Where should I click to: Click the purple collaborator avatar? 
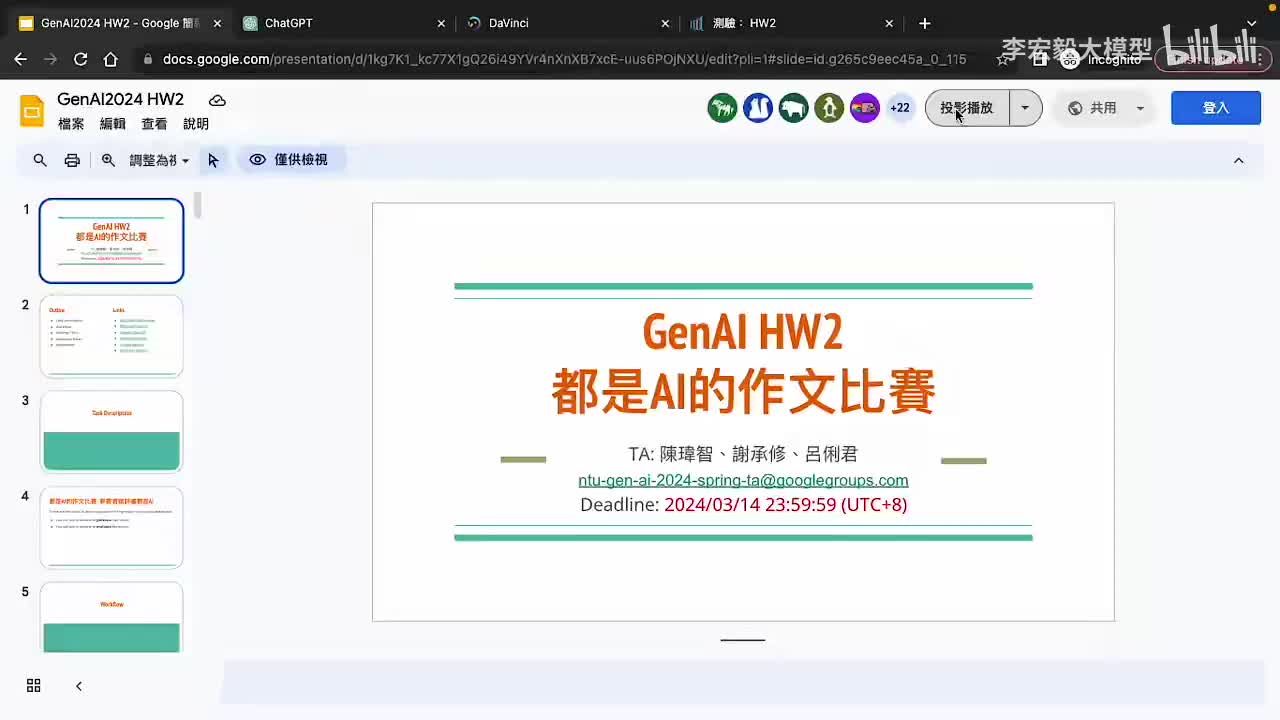864,108
